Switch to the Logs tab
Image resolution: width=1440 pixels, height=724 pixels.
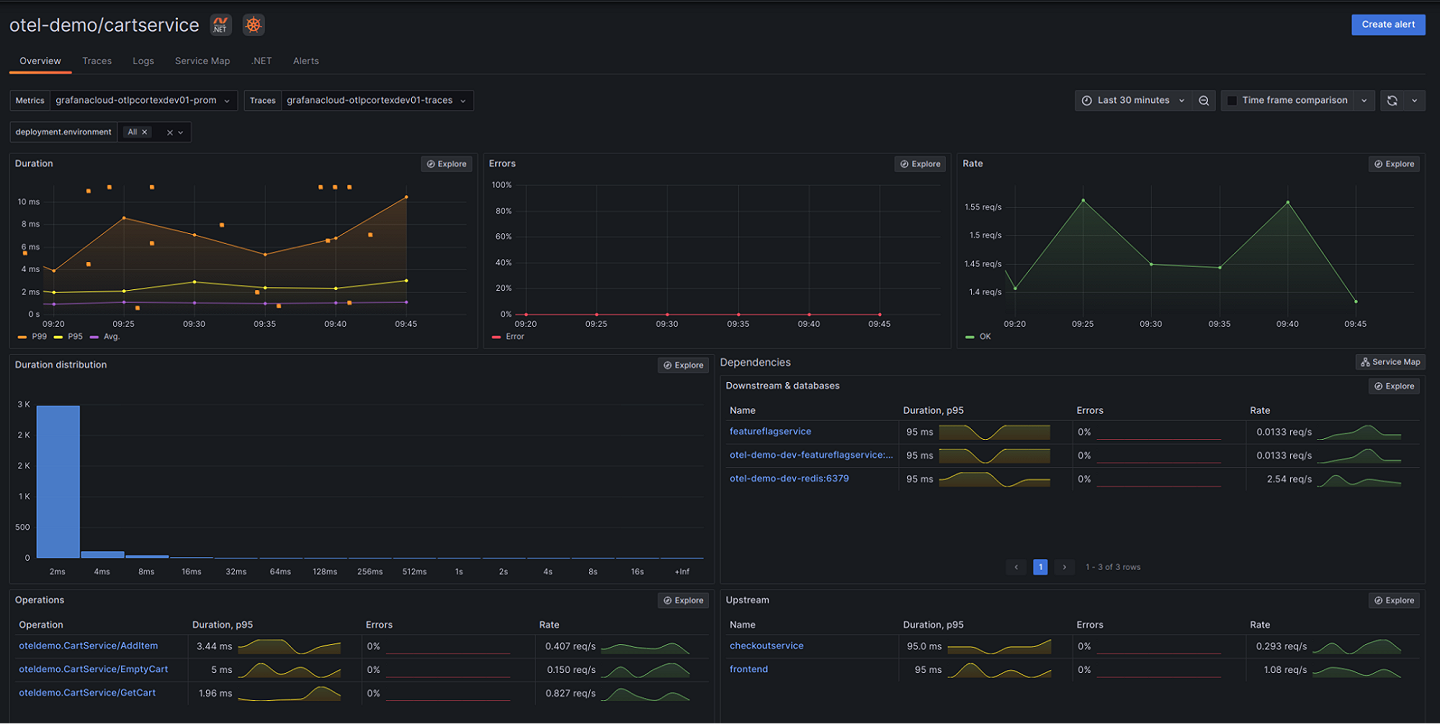click(143, 61)
